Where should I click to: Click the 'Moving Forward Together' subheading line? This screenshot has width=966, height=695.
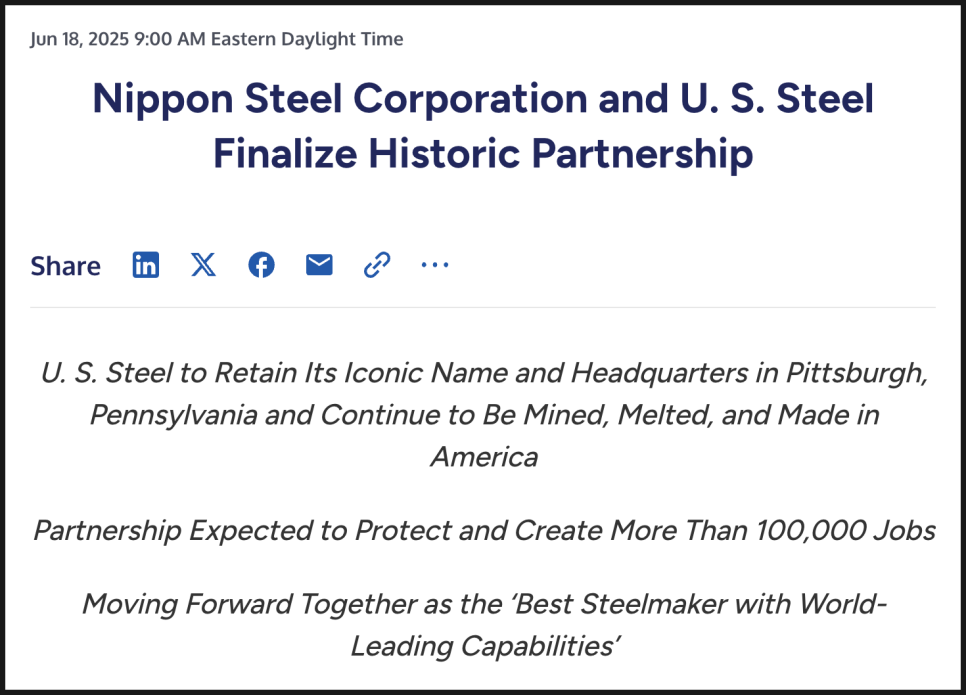[x=484, y=604]
